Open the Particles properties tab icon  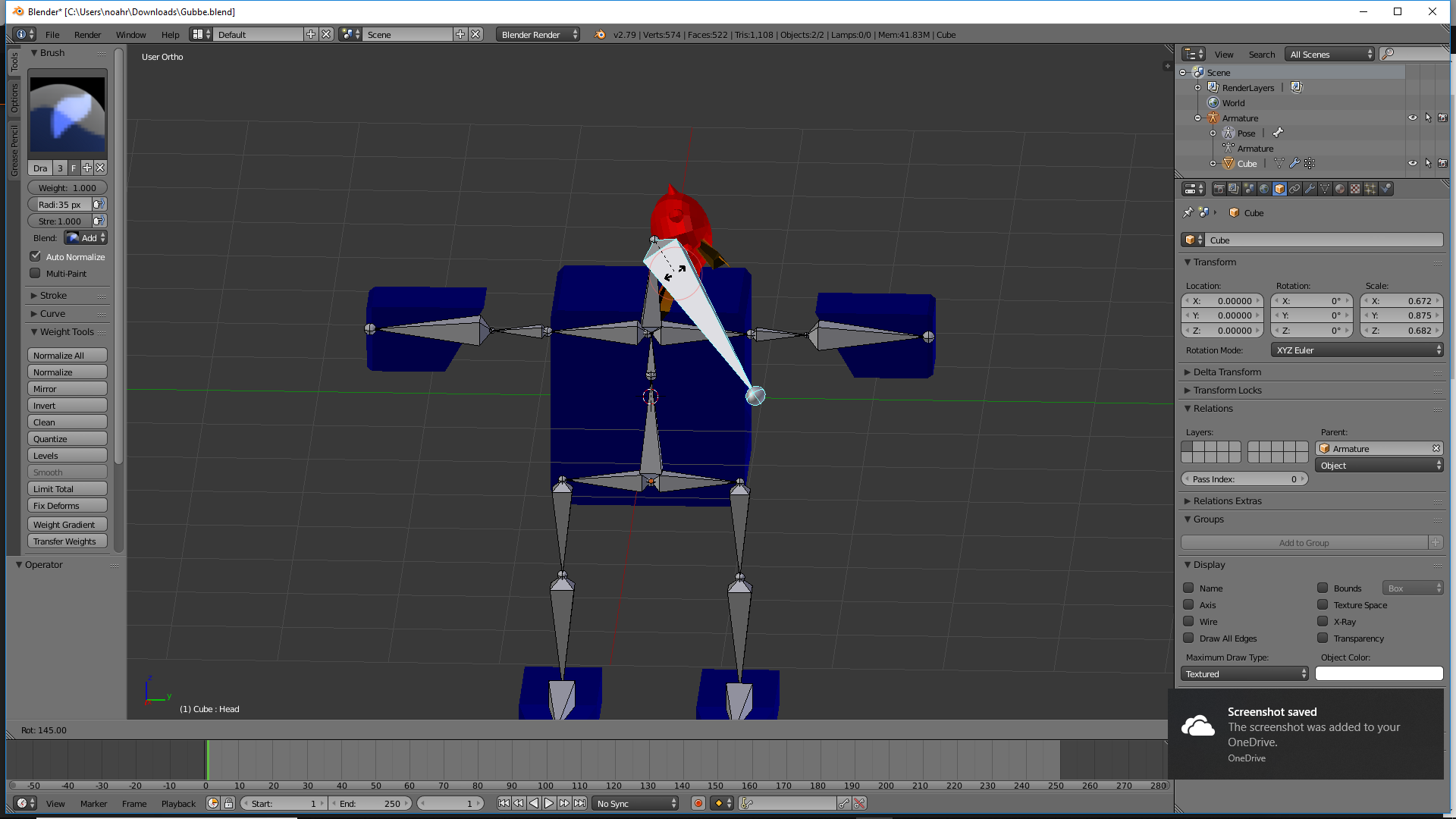[1370, 189]
